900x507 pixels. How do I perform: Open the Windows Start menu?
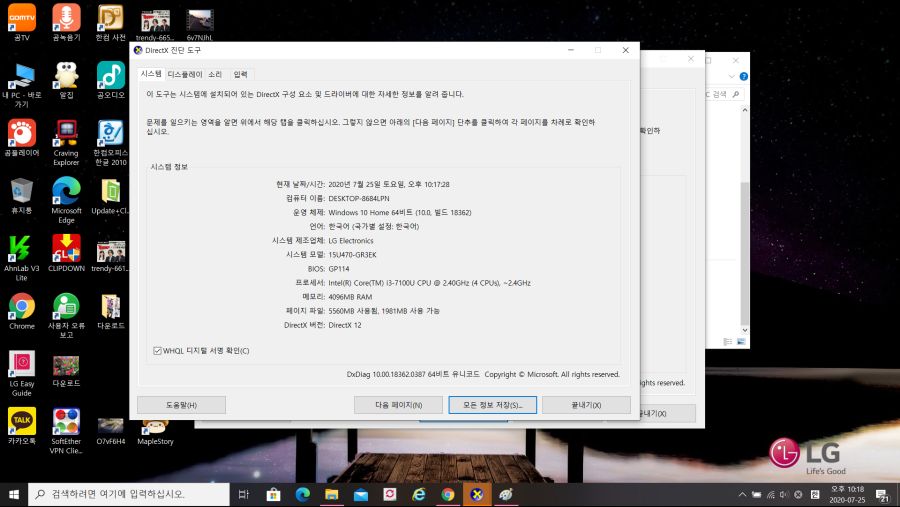[14, 494]
